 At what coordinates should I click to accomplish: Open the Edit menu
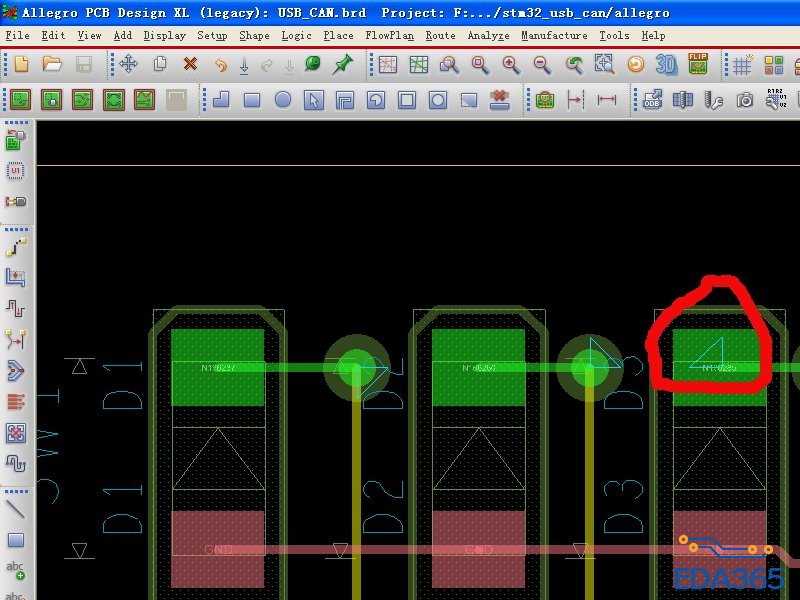click(x=53, y=35)
